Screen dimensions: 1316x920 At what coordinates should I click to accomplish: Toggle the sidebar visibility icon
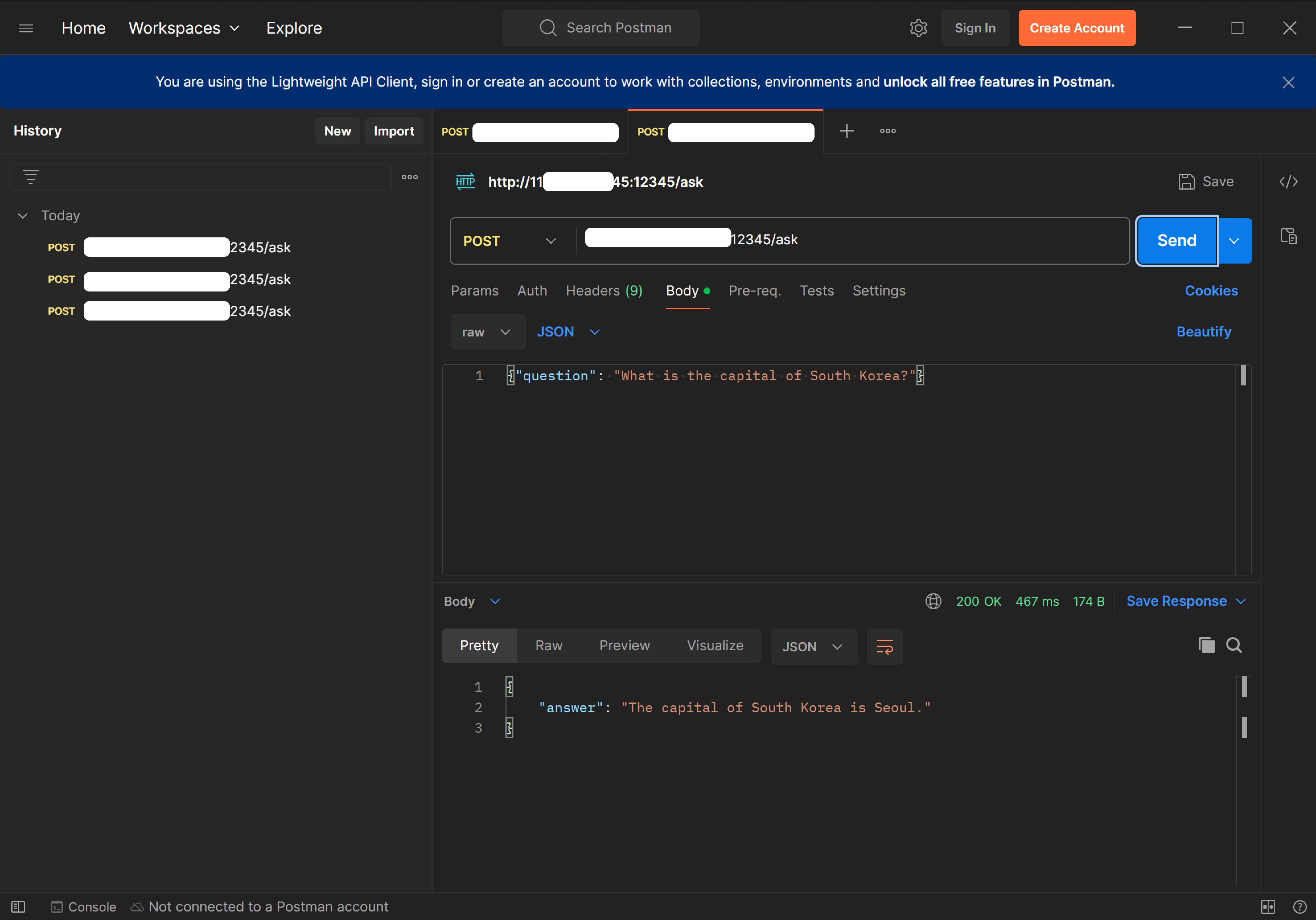(18, 907)
